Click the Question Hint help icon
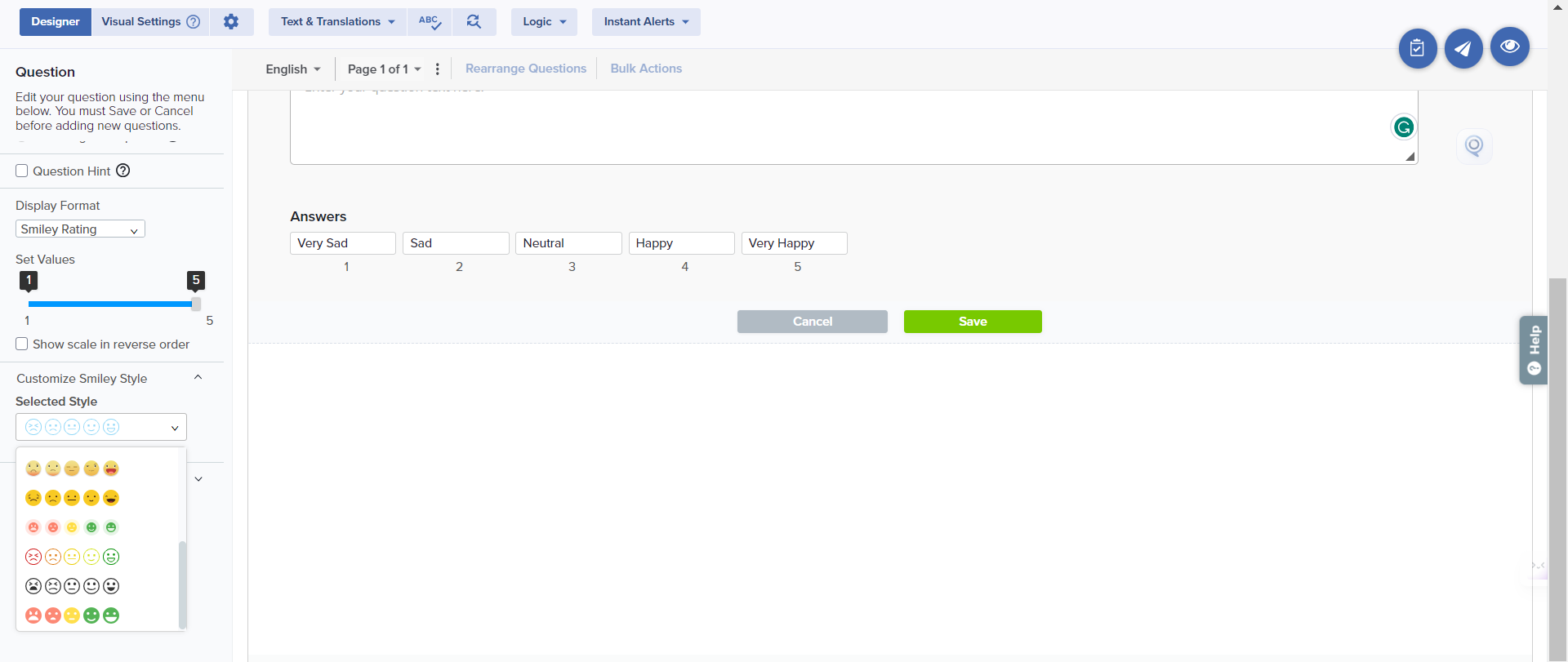This screenshot has height=662, width=1568. 123,171
